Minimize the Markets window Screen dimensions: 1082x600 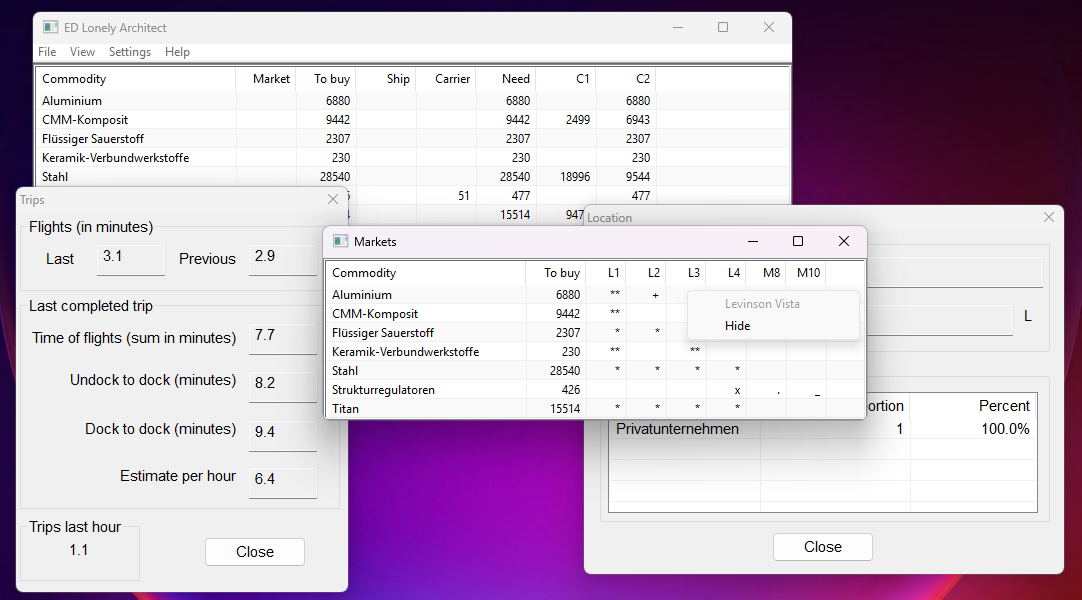[753, 241]
